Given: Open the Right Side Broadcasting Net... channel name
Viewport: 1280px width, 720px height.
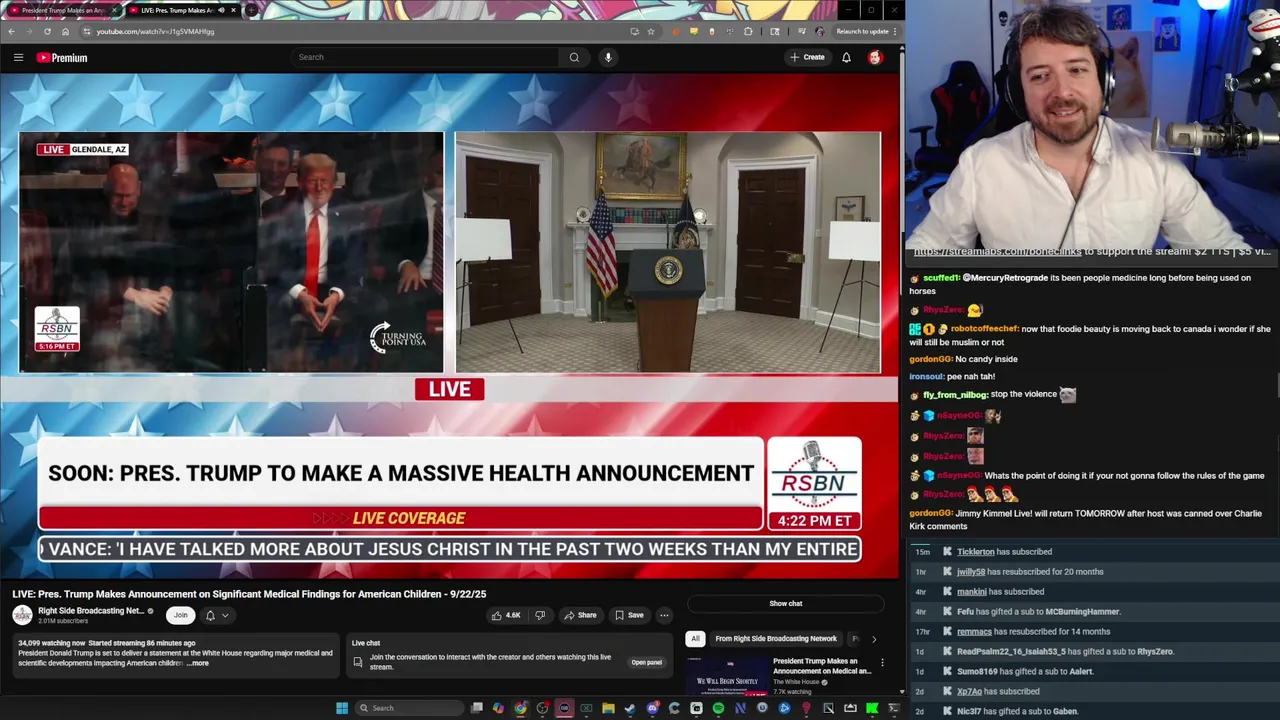Looking at the screenshot, I should (92, 611).
